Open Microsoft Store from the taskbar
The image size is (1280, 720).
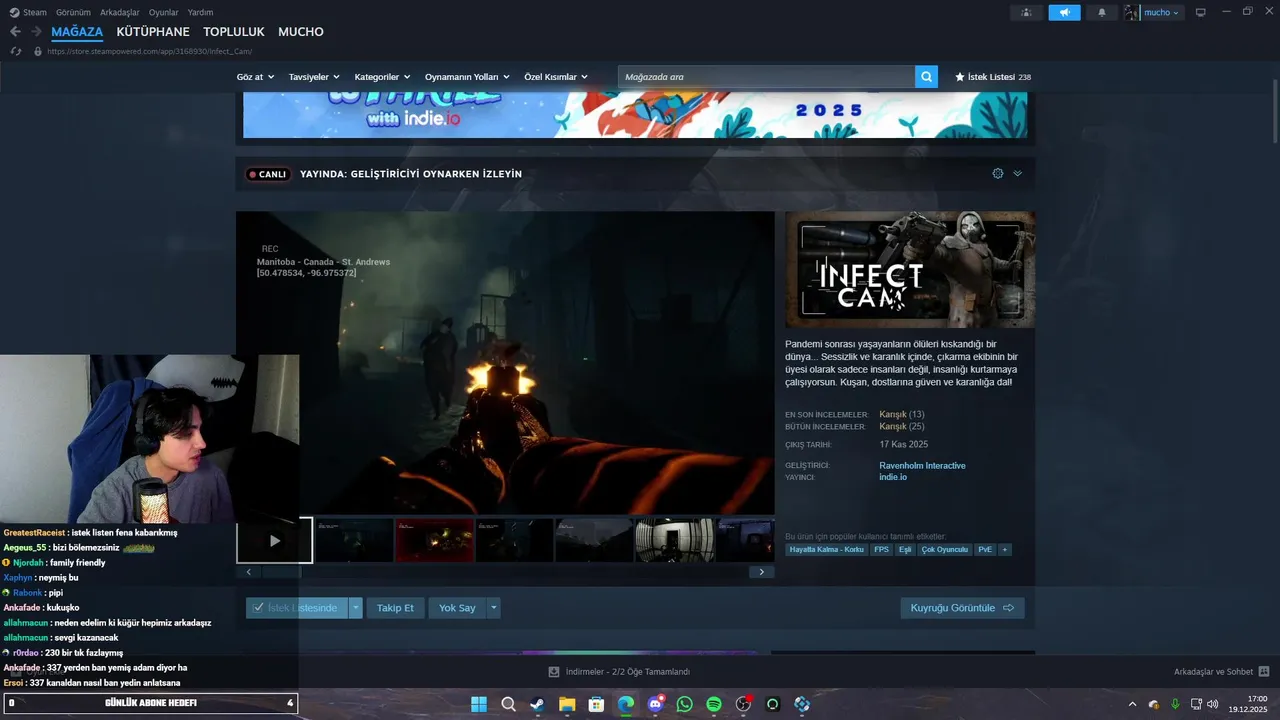point(596,704)
